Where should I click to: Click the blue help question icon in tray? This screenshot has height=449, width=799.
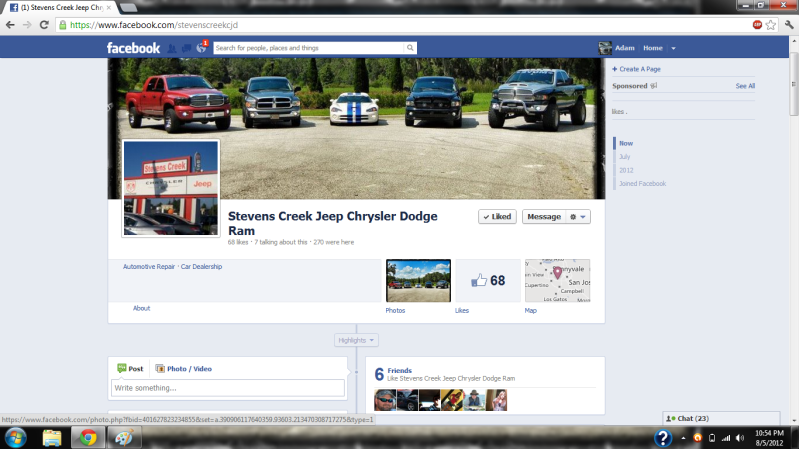(662, 438)
